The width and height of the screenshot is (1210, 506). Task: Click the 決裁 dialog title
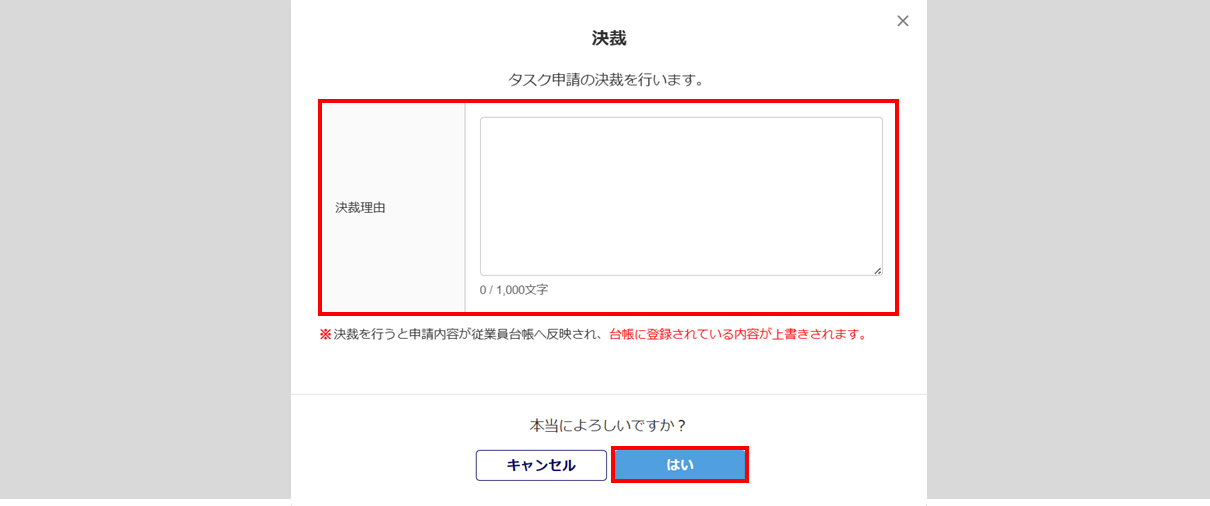pyautogui.click(x=609, y=39)
